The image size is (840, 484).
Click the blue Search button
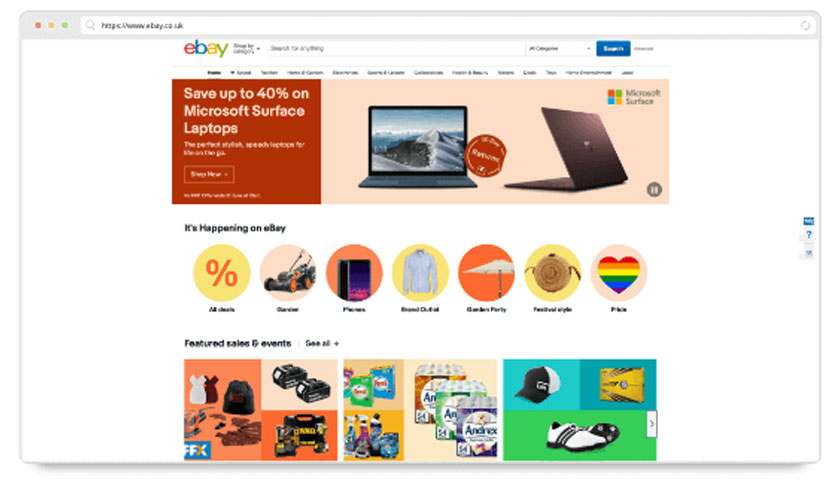point(613,48)
